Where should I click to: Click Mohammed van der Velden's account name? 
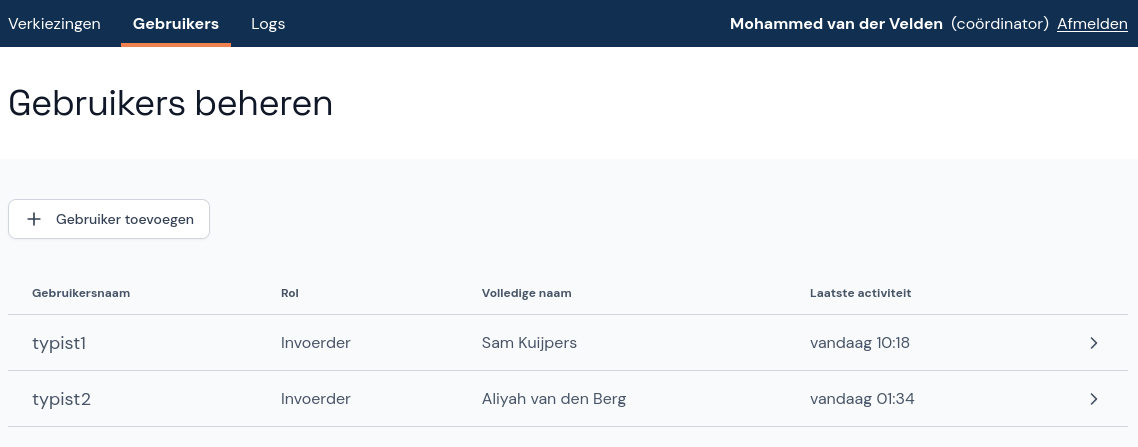(836, 24)
